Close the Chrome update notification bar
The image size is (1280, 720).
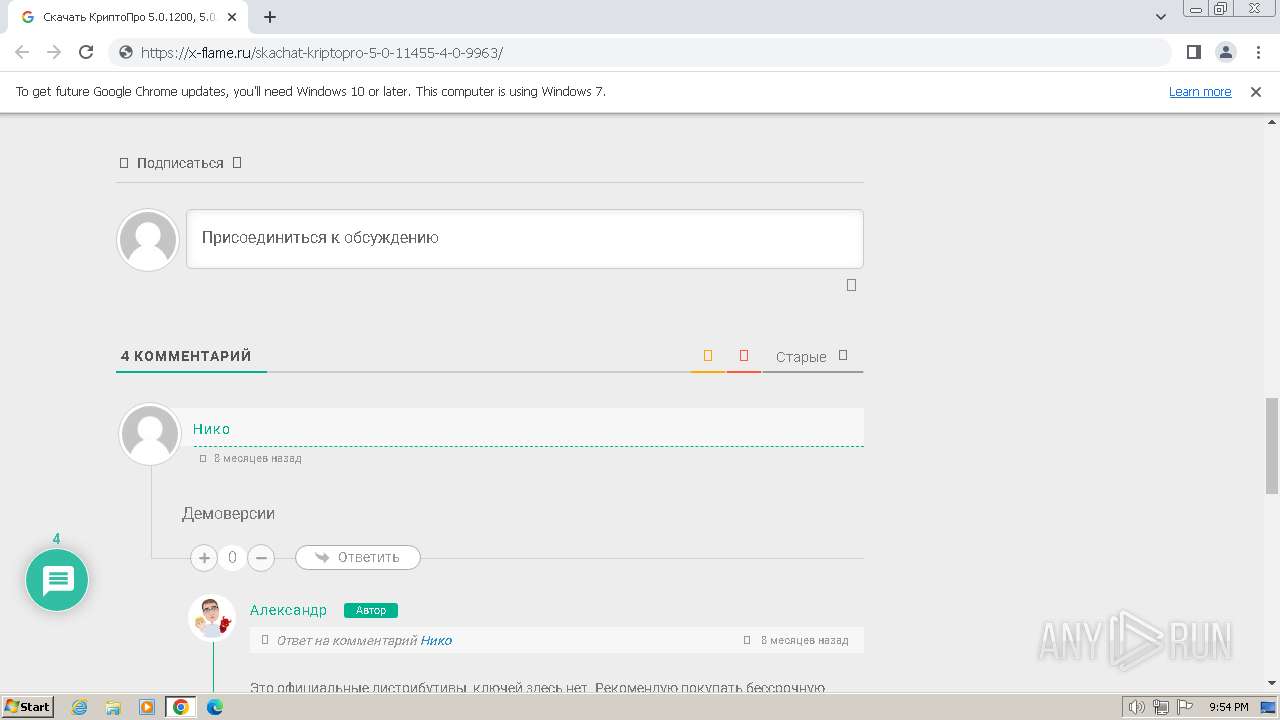click(x=1256, y=91)
